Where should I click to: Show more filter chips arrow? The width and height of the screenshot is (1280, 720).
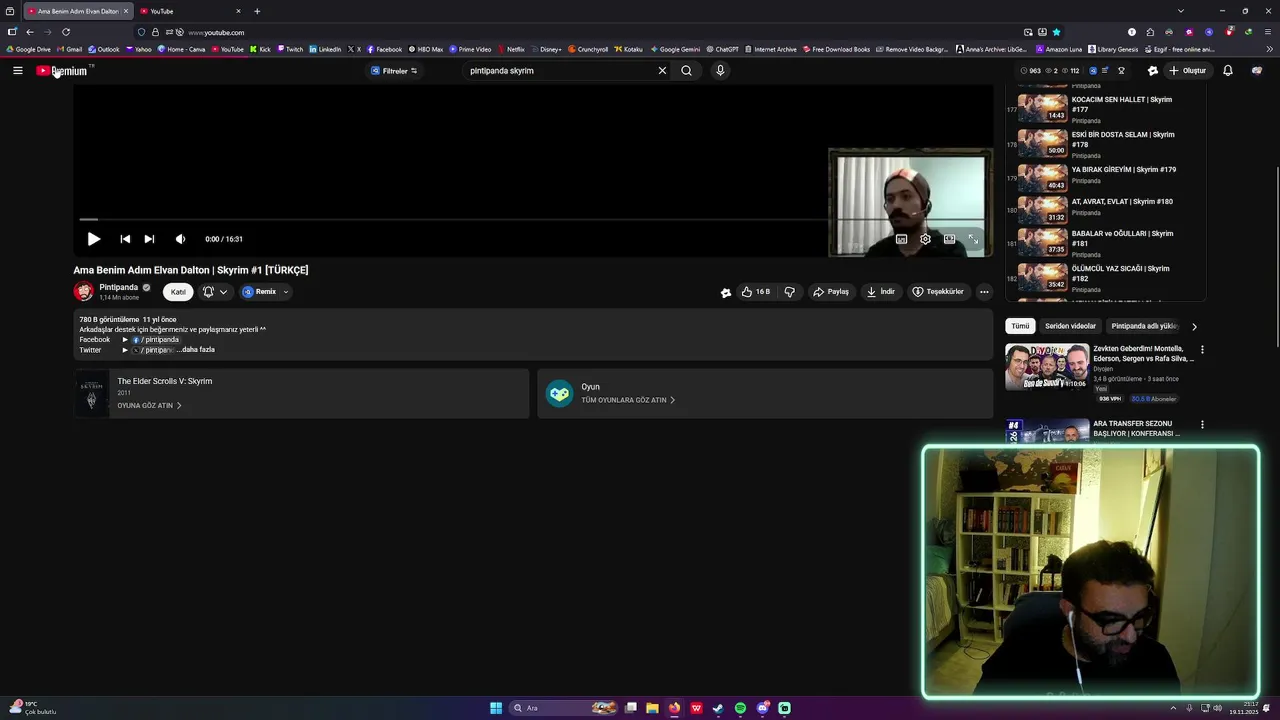pos(1194,326)
